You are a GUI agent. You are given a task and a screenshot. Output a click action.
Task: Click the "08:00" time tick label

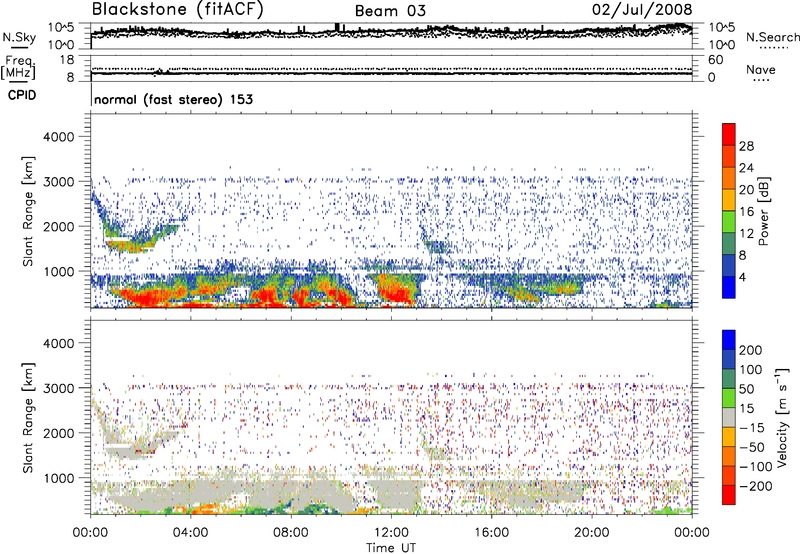pyautogui.click(x=291, y=533)
